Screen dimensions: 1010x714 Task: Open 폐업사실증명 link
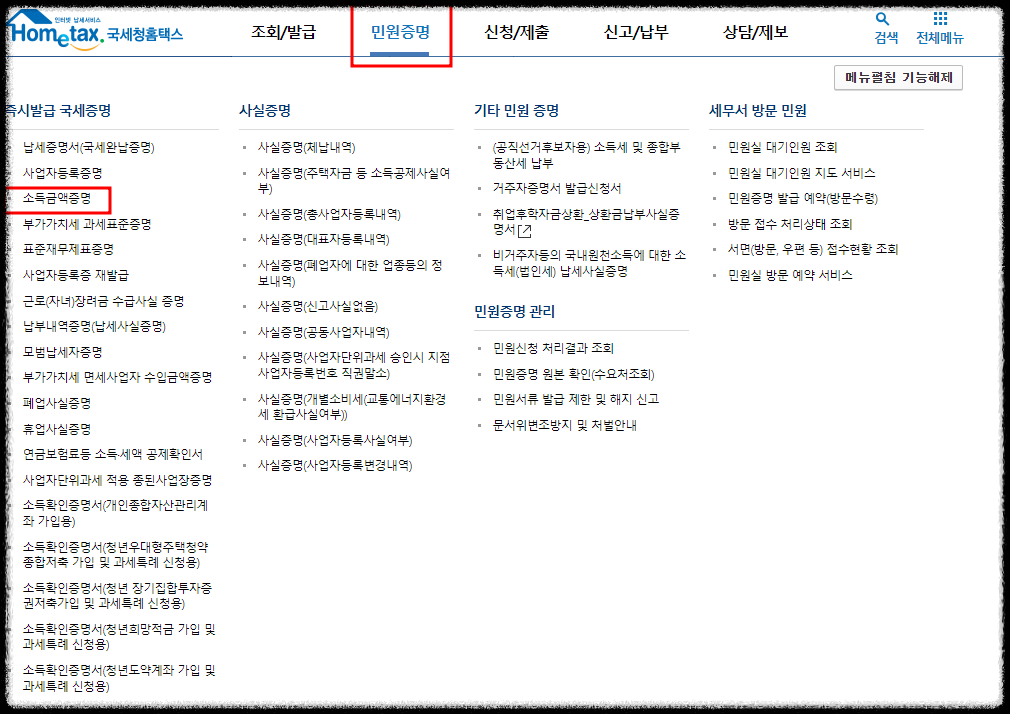point(55,404)
